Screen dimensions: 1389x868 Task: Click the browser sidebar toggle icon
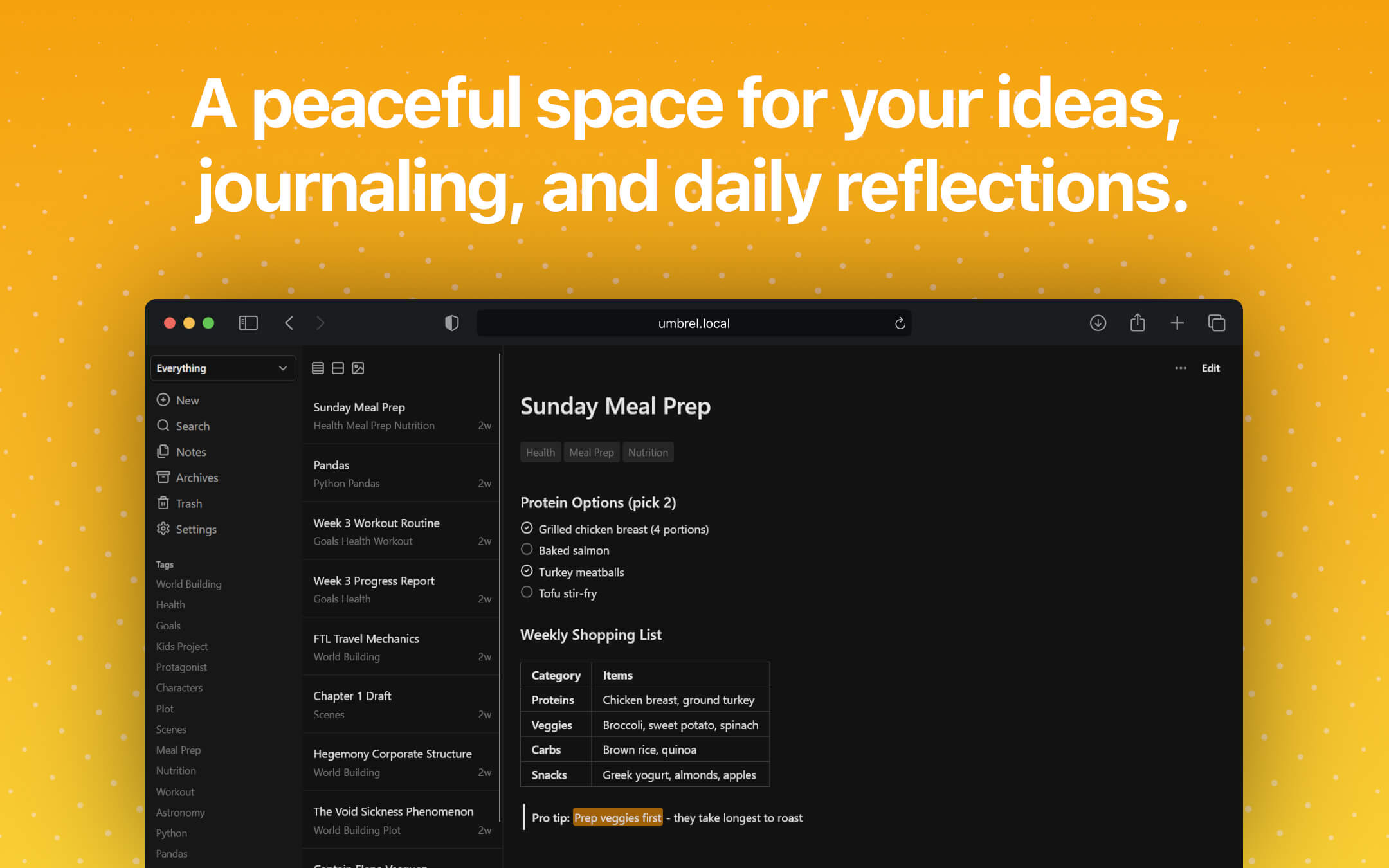[x=248, y=323]
